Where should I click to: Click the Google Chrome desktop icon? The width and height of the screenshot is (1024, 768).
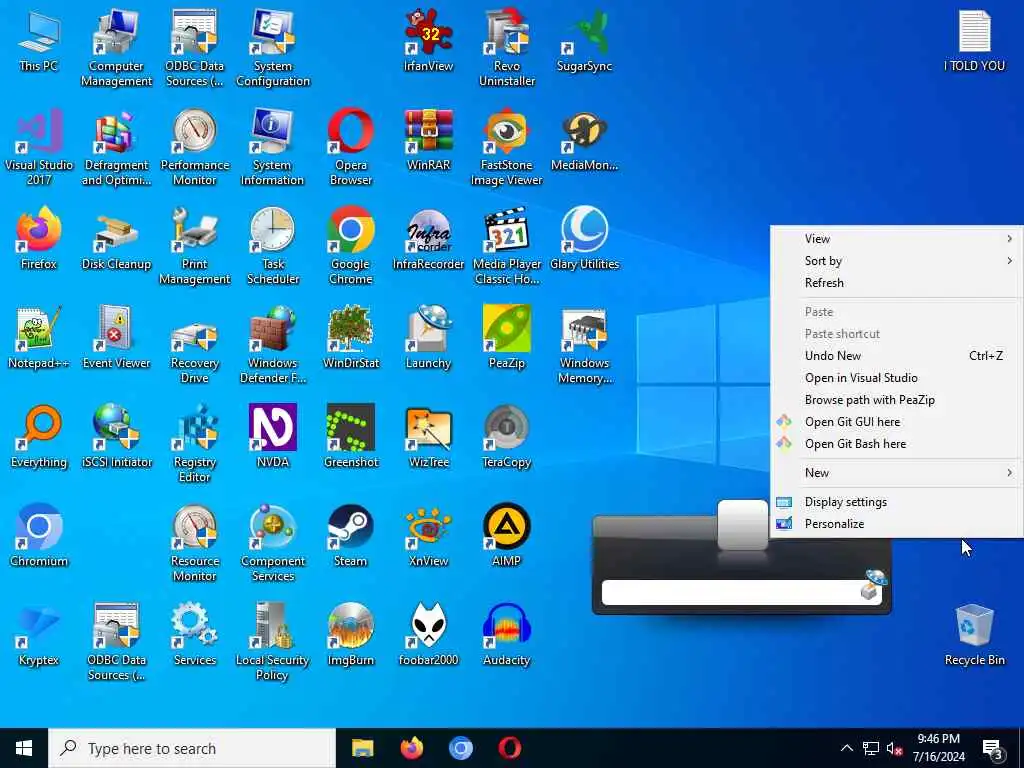(351, 246)
